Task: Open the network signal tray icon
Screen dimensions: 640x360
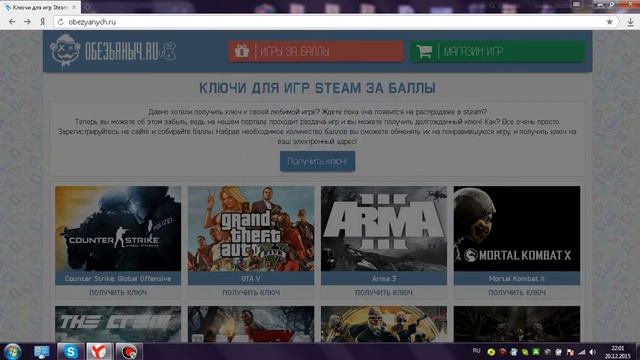Action: click(582, 352)
